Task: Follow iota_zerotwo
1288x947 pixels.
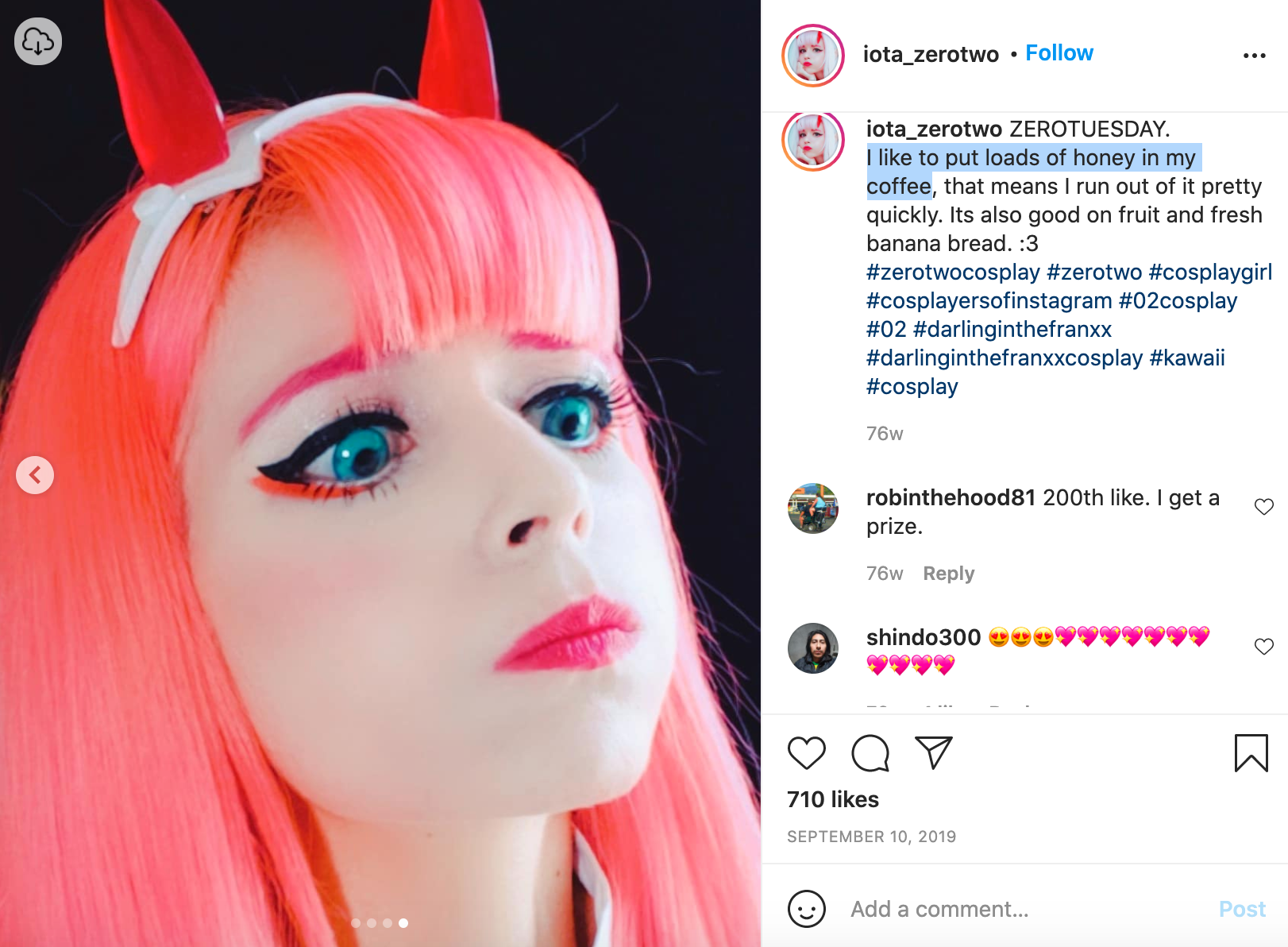Action: point(1059,53)
